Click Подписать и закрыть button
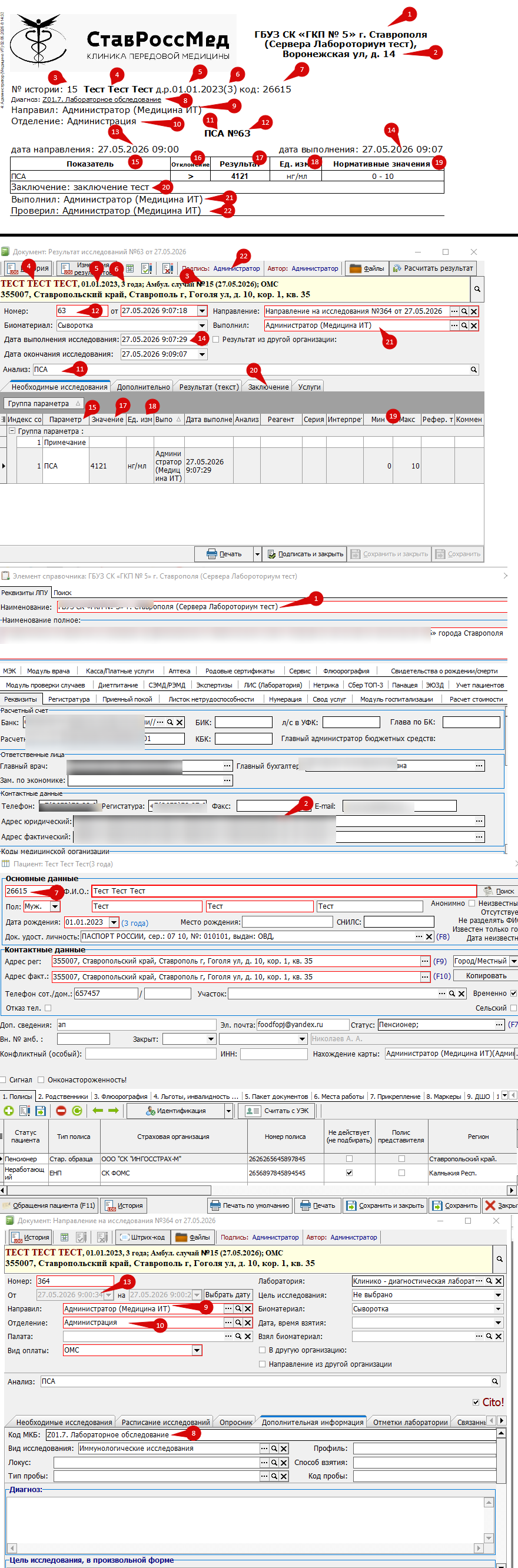Screen dimensions: 518x1568 point(306,554)
